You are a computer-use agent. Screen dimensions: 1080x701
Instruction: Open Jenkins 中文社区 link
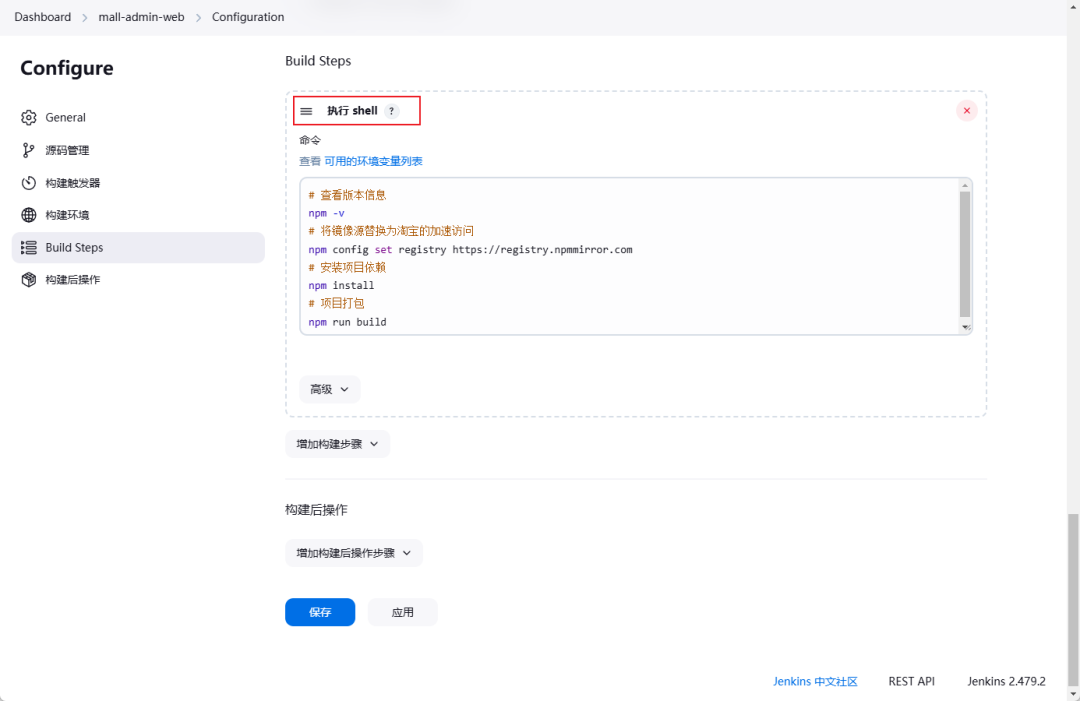[x=815, y=681]
